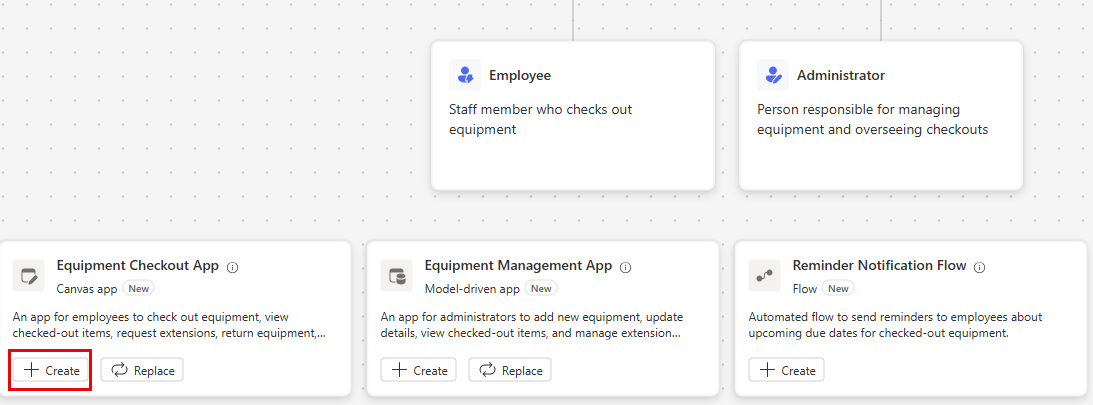This screenshot has width=1093, height=405.
Task: Open info tooltip for Equipment Checkout App
Action: pos(233,268)
